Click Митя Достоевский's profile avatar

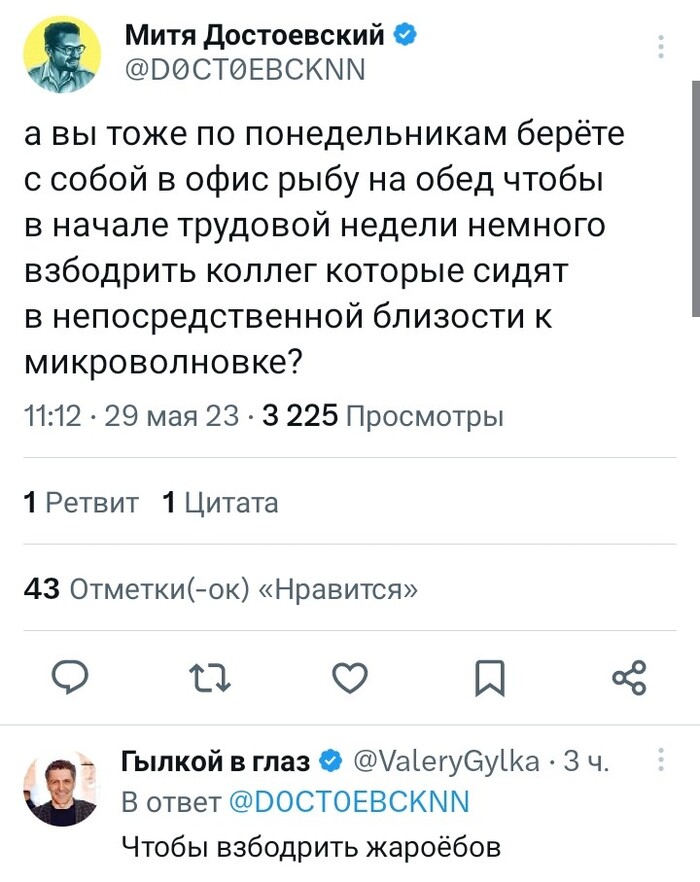[x=62, y=54]
